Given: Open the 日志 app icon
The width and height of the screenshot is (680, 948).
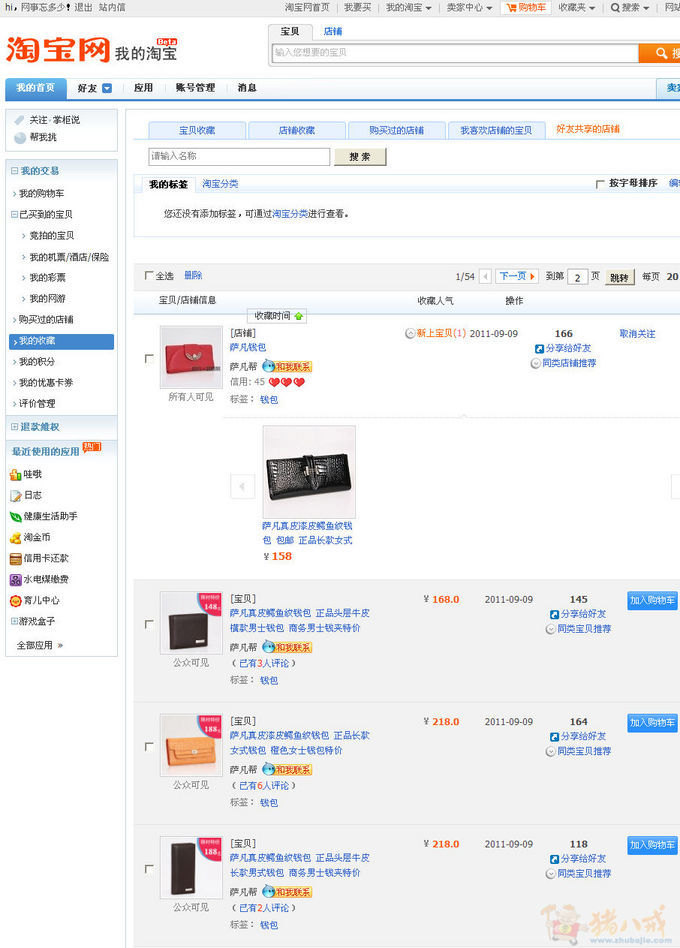Looking at the screenshot, I should [15, 495].
